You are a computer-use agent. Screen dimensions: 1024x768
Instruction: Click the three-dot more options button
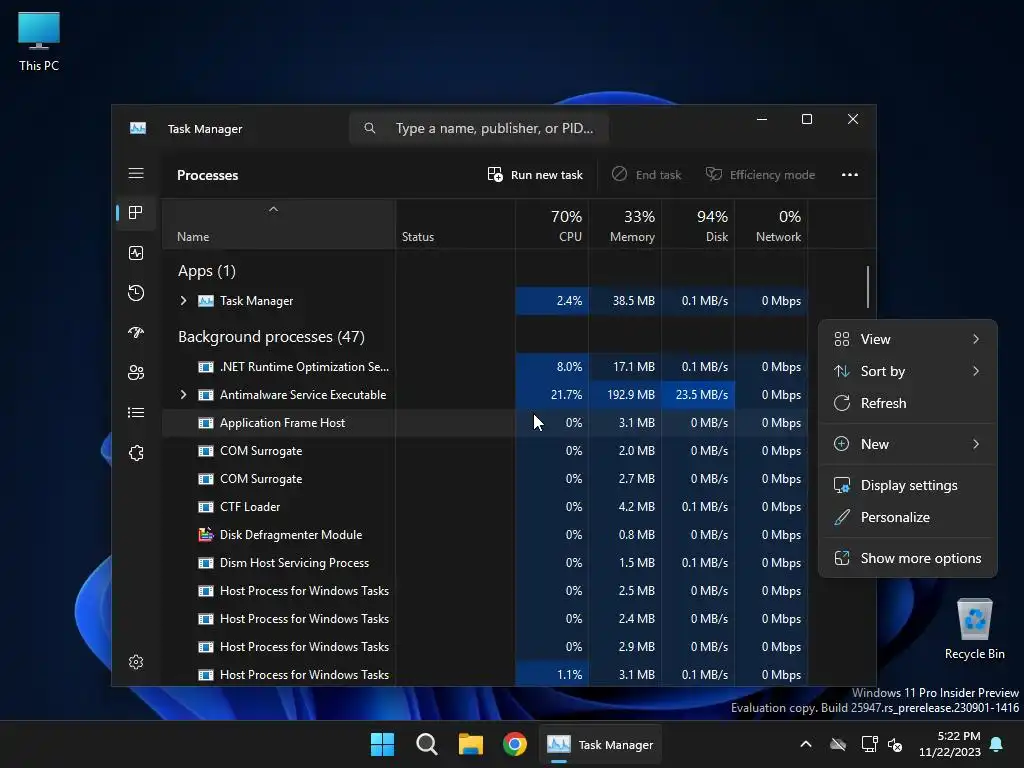pyautogui.click(x=850, y=175)
